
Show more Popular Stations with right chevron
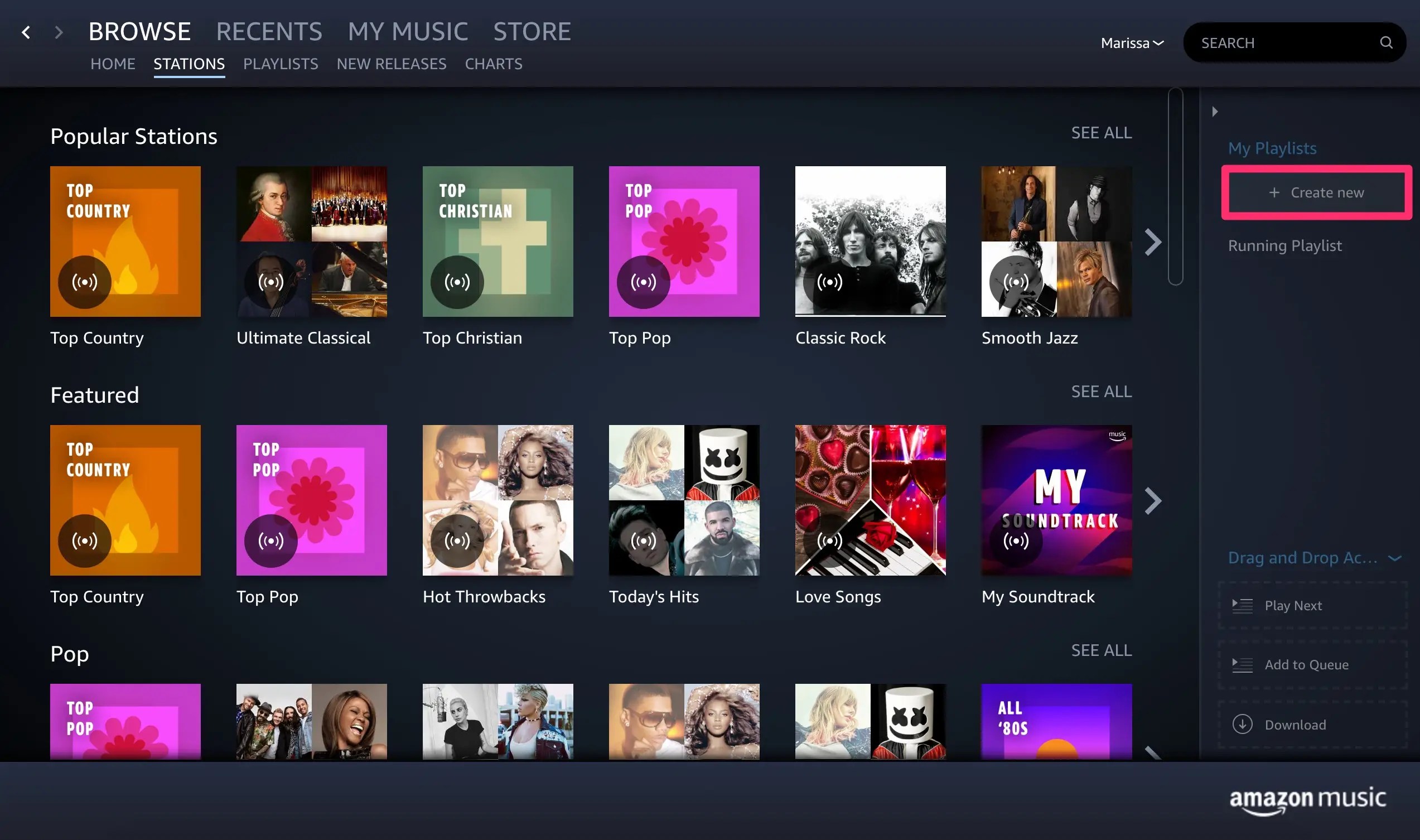tap(1153, 242)
